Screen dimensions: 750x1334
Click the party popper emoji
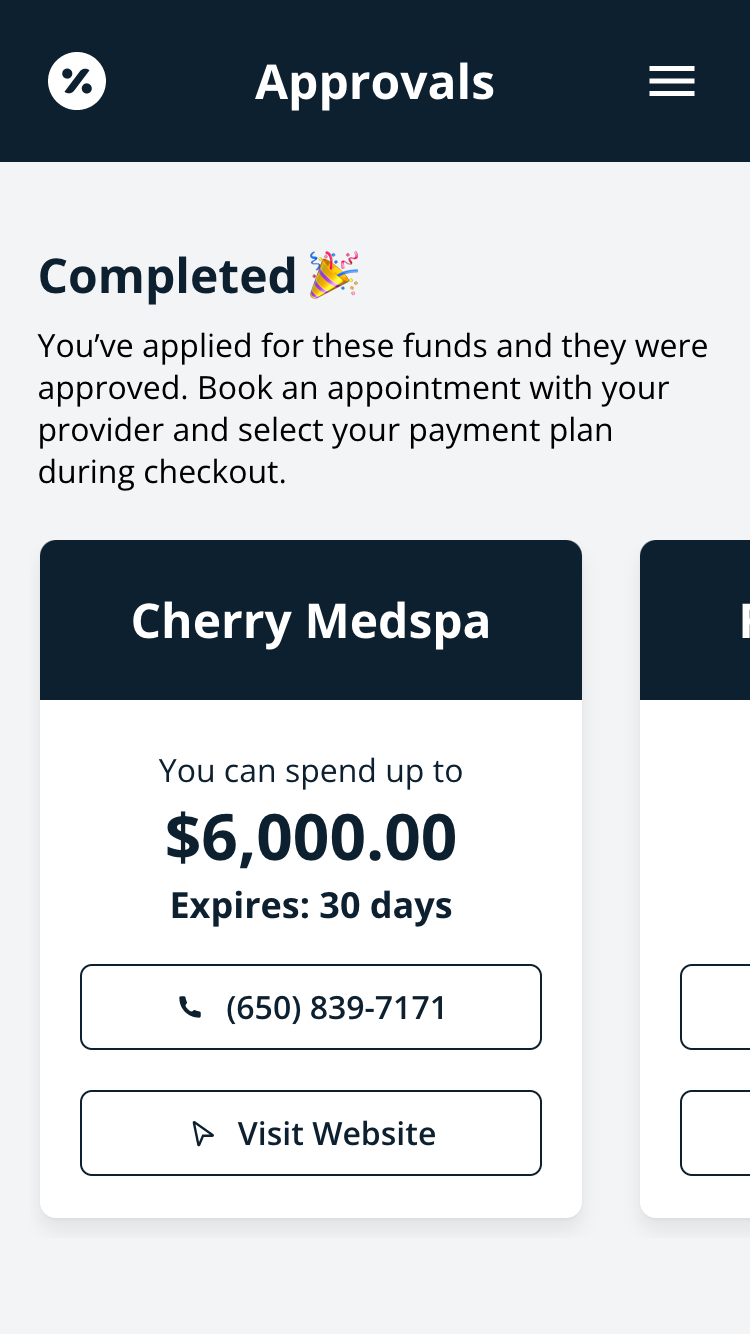[334, 275]
